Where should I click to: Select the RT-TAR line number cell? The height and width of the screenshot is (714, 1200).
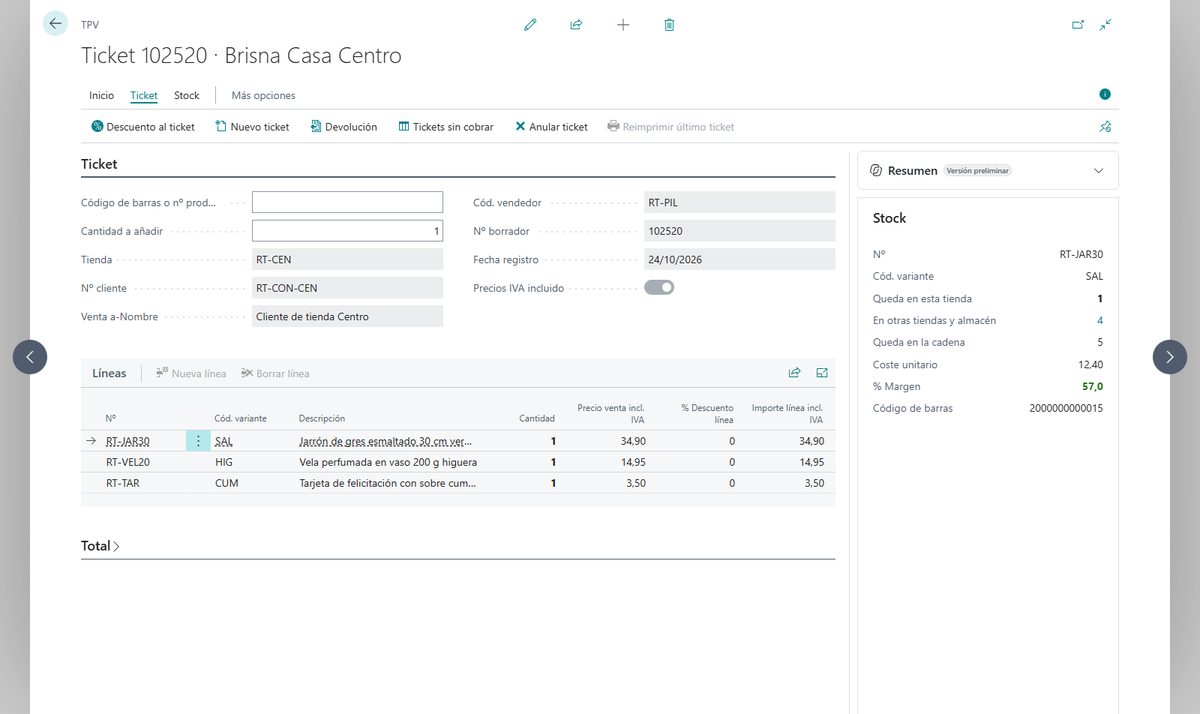122,483
